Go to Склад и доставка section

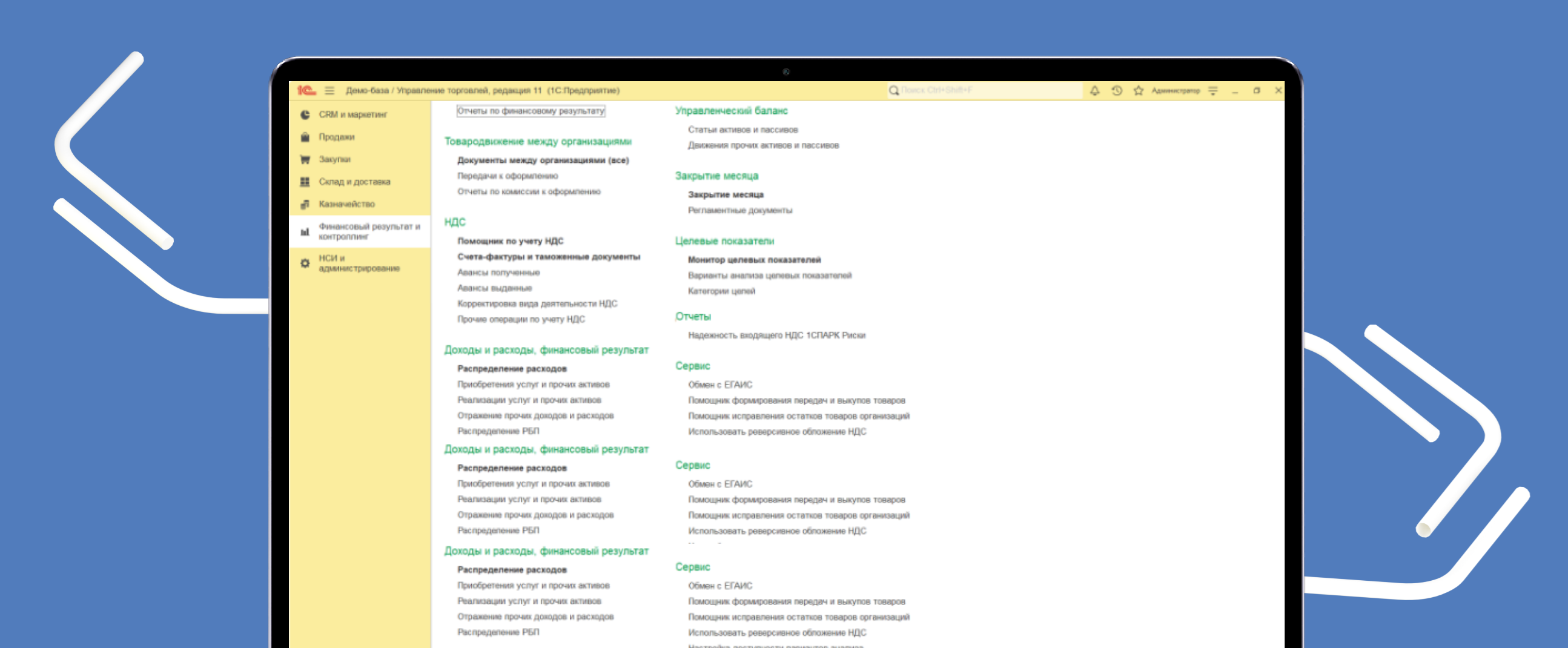(x=354, y=182)
